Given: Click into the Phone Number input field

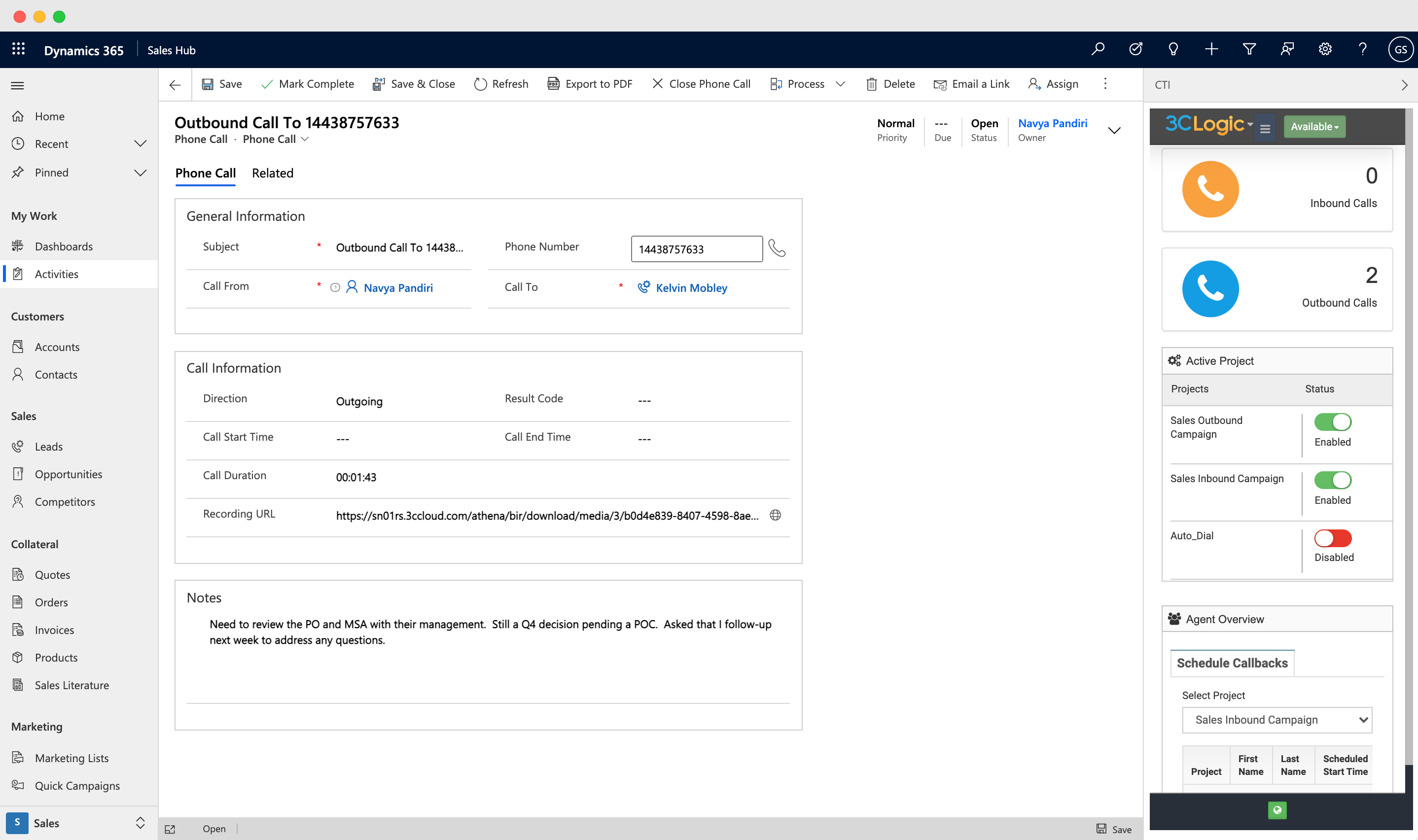Looking at the screenshot, I should [696, 249].
